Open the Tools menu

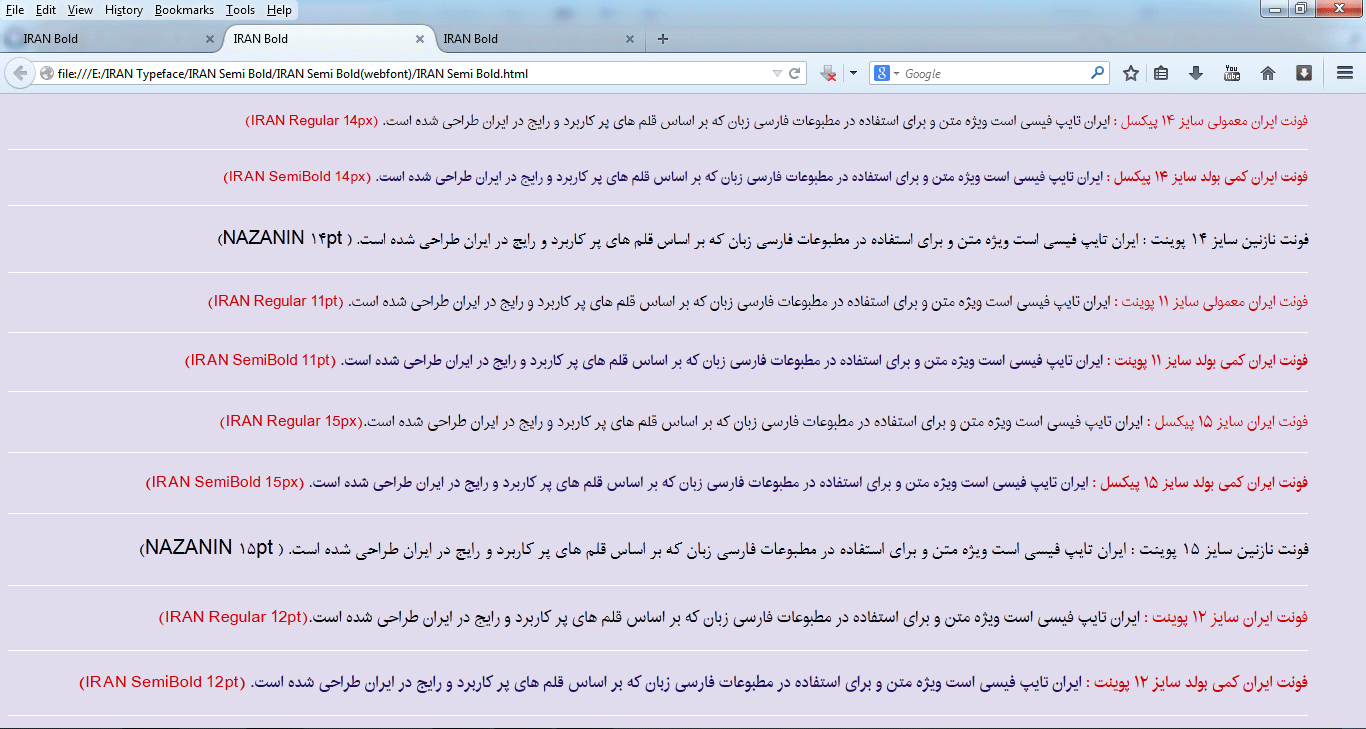coord(240,10)
